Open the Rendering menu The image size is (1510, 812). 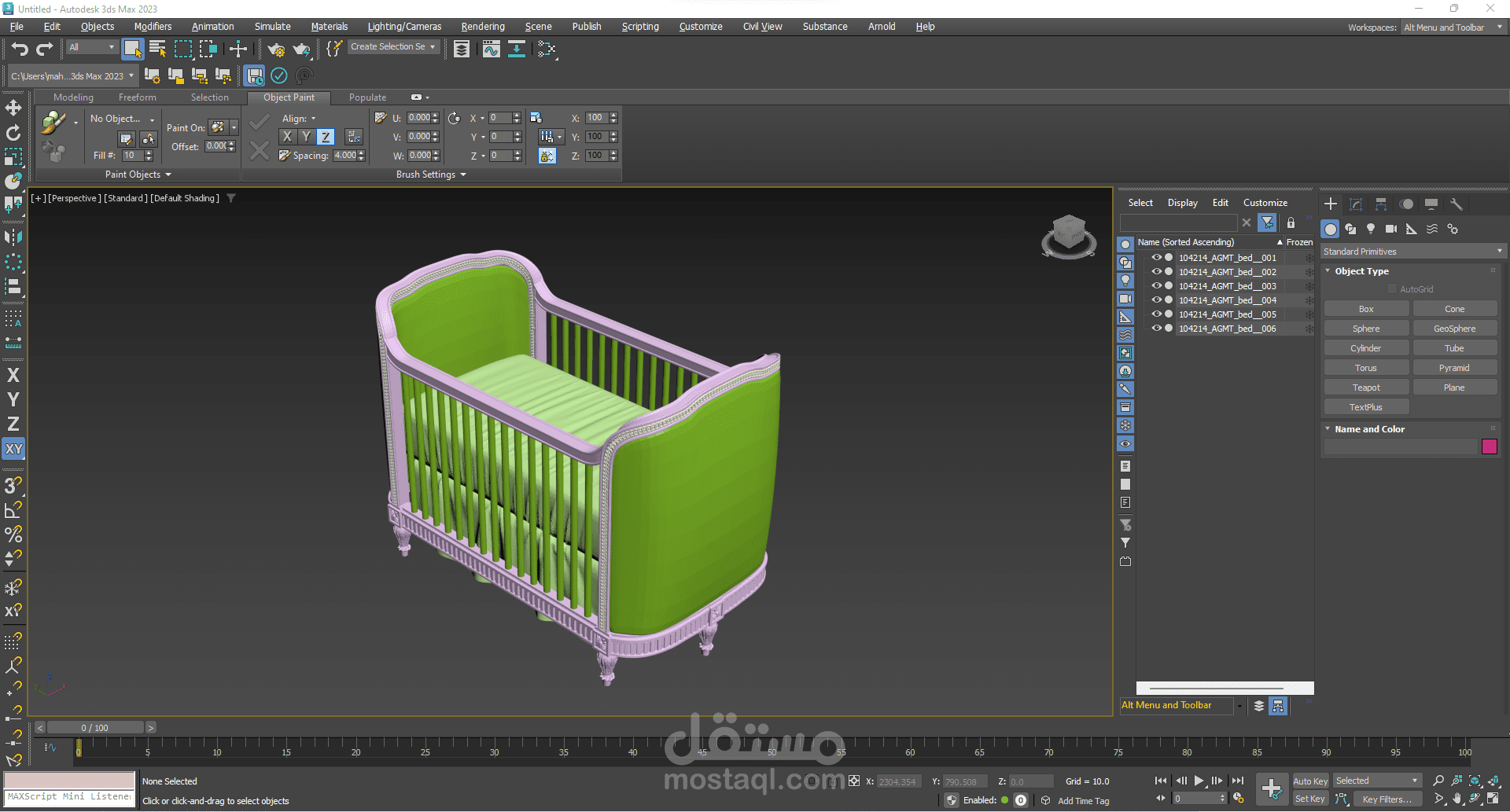pos(482,27)
